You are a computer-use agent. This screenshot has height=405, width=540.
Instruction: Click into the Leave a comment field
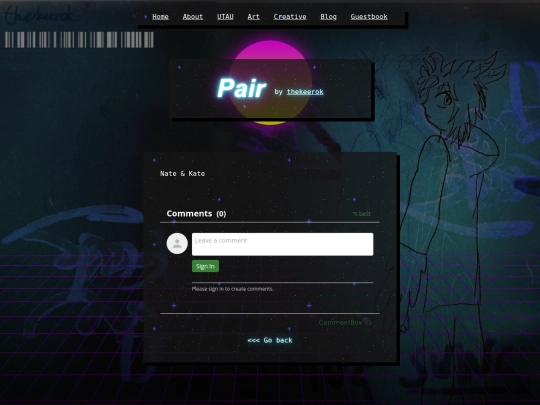282,244
